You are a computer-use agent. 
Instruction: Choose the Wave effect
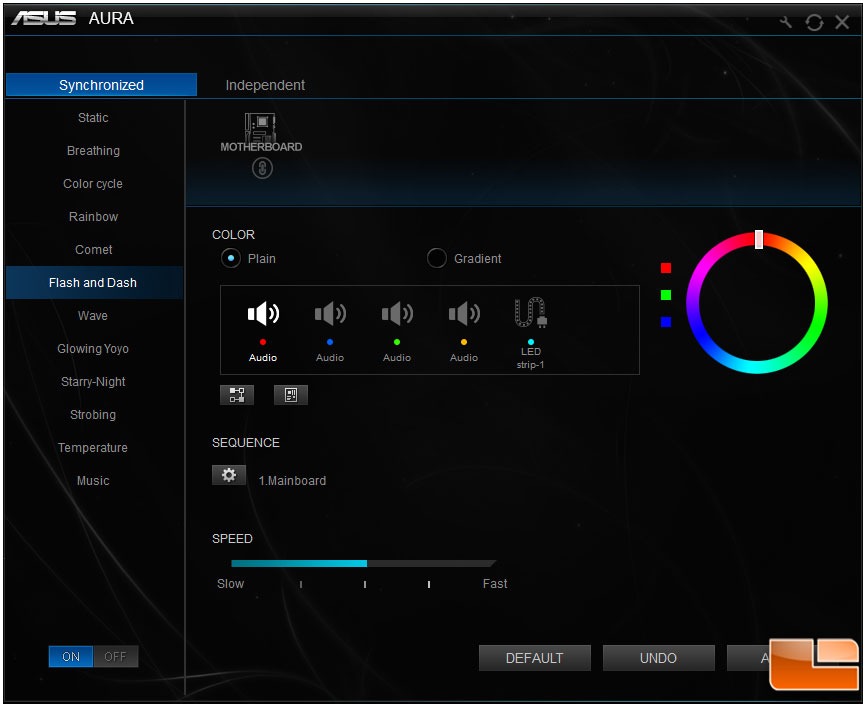pos(93,316)
